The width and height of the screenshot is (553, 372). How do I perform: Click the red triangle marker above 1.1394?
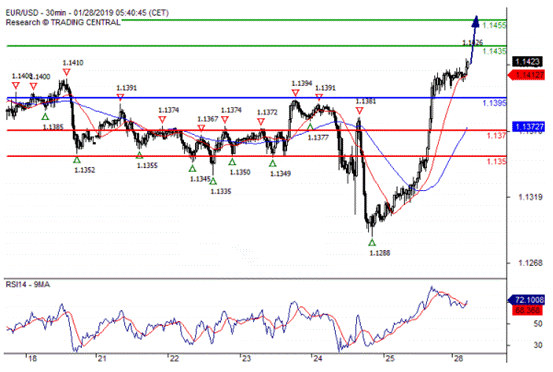295,93
